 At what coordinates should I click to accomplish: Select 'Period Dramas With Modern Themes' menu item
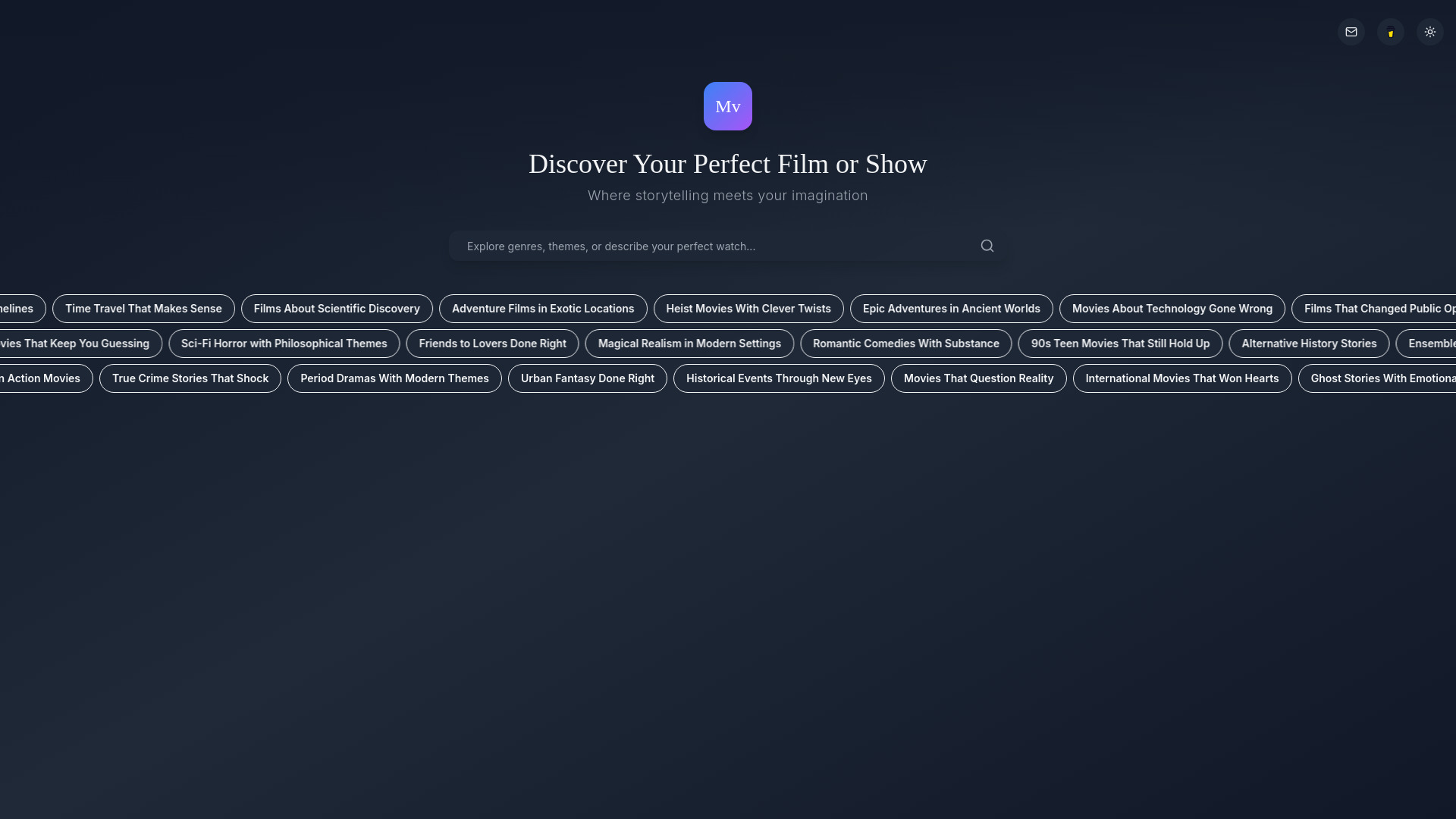pyautogui.click(x=394, y=378)
